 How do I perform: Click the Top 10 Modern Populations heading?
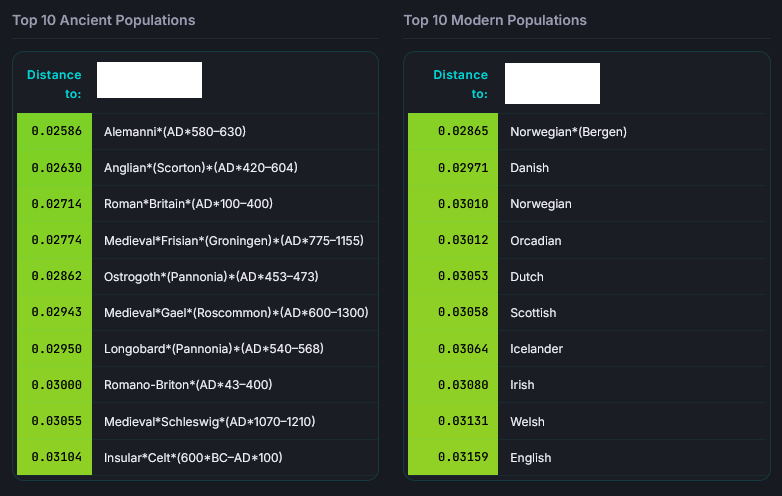tap(495, 20)
